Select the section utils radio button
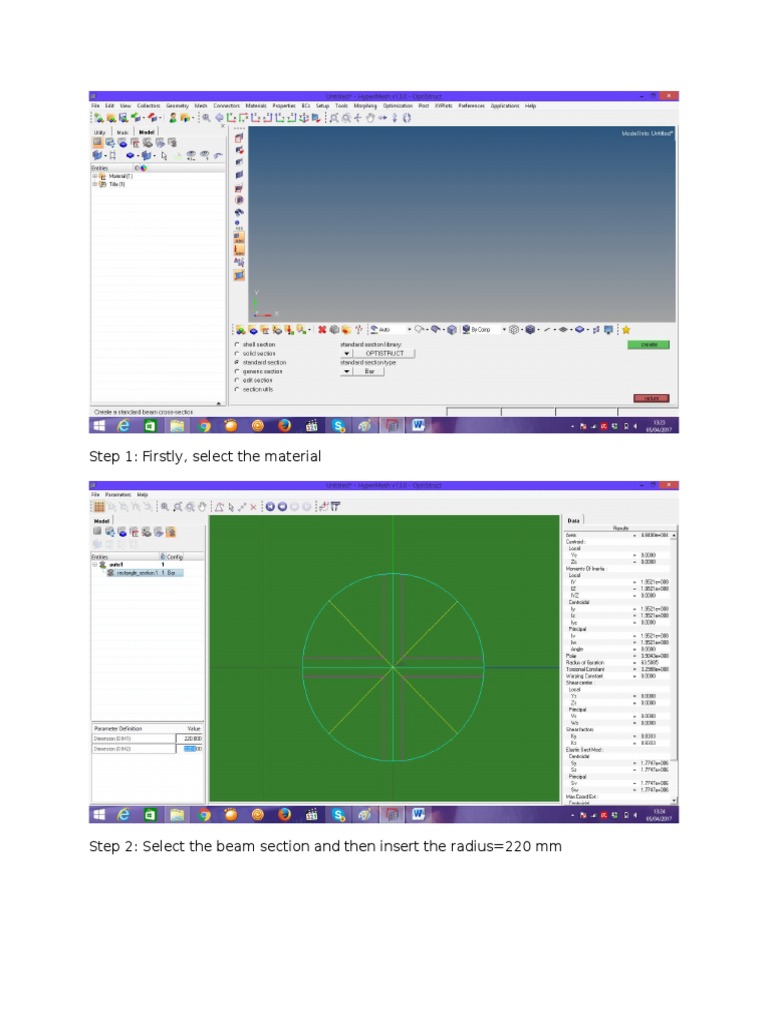Viewport: 768px width, 1024px height. [236, 389]
